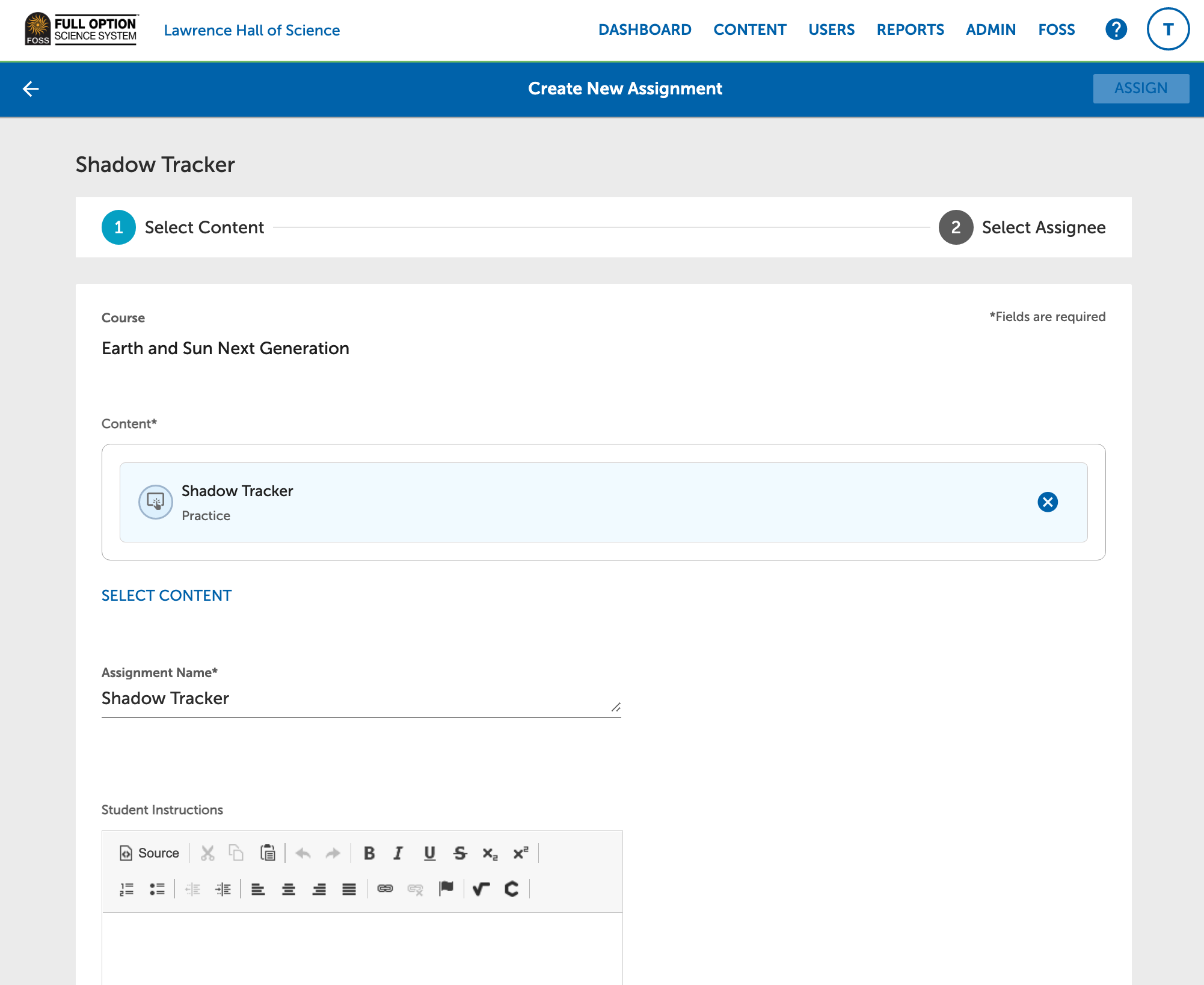Apply italic formatting in the editor toolbar
The image size is (1204, 985).
pyautogui.click(x=398, y=853)
